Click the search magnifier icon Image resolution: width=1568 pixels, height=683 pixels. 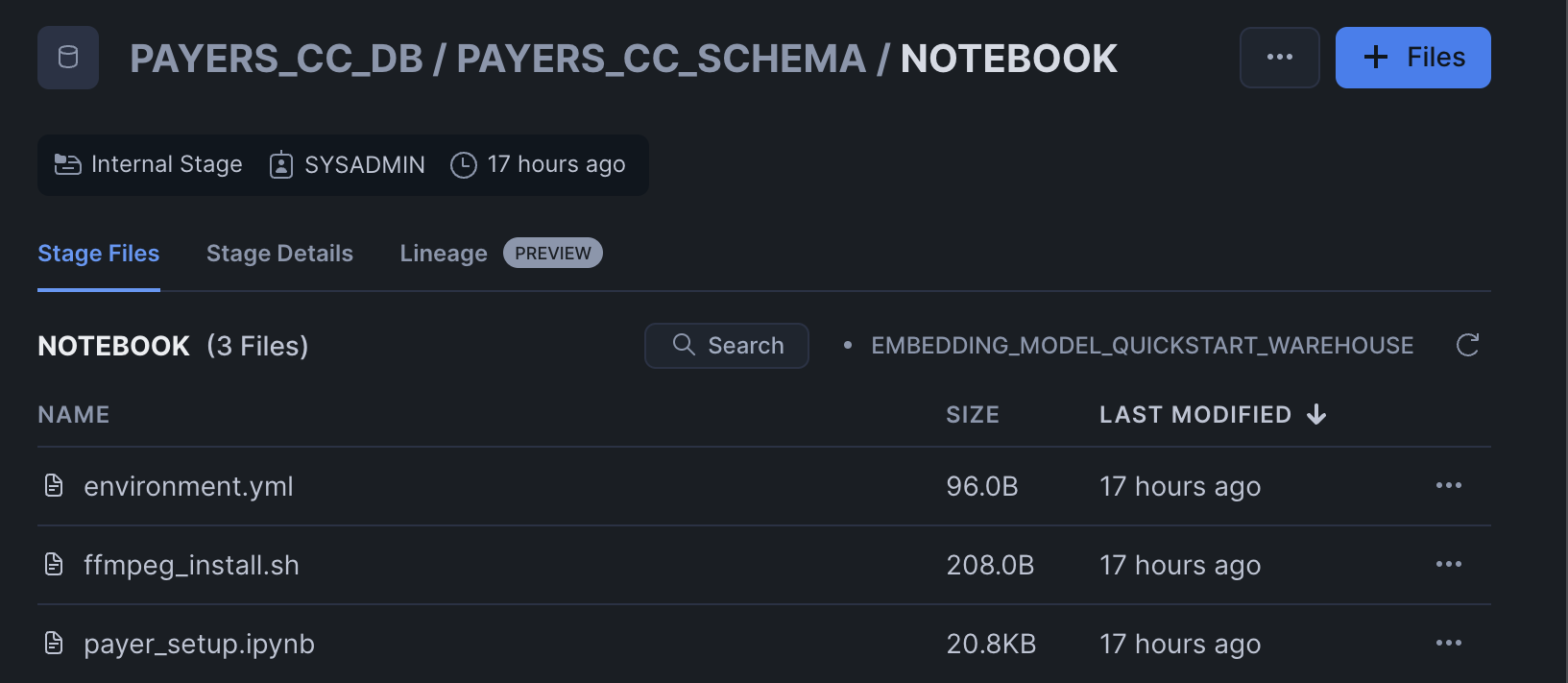point(684,345)
